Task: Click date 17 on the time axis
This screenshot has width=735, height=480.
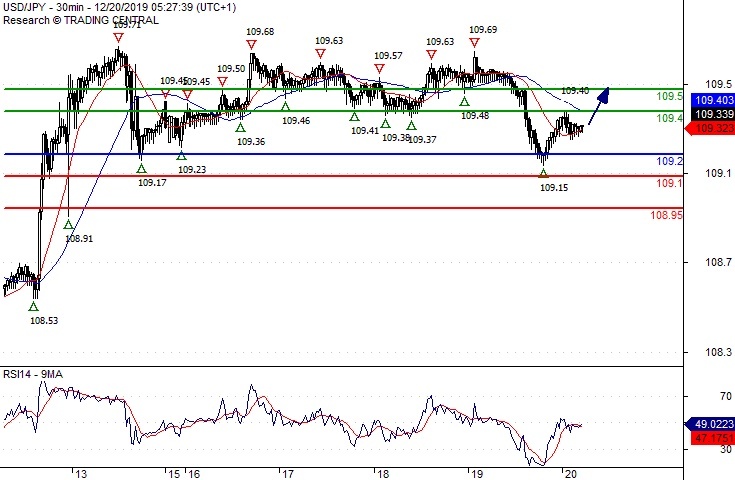Action: click(288, 474)
